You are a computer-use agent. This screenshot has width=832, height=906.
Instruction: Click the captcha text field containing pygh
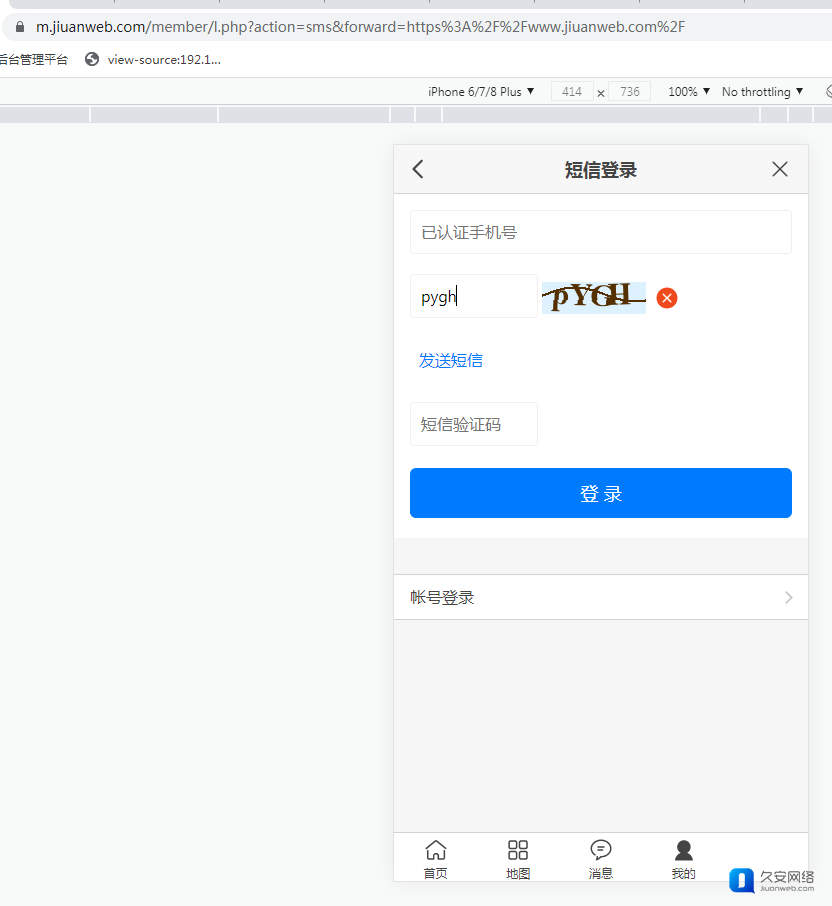point(474,296)
